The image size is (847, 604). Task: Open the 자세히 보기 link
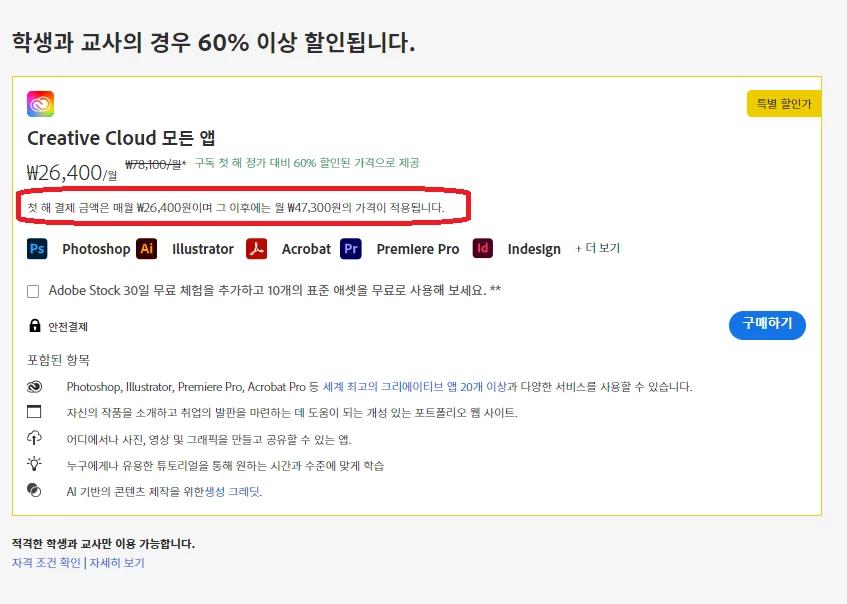pyautogui.click(x=117, y=562)
